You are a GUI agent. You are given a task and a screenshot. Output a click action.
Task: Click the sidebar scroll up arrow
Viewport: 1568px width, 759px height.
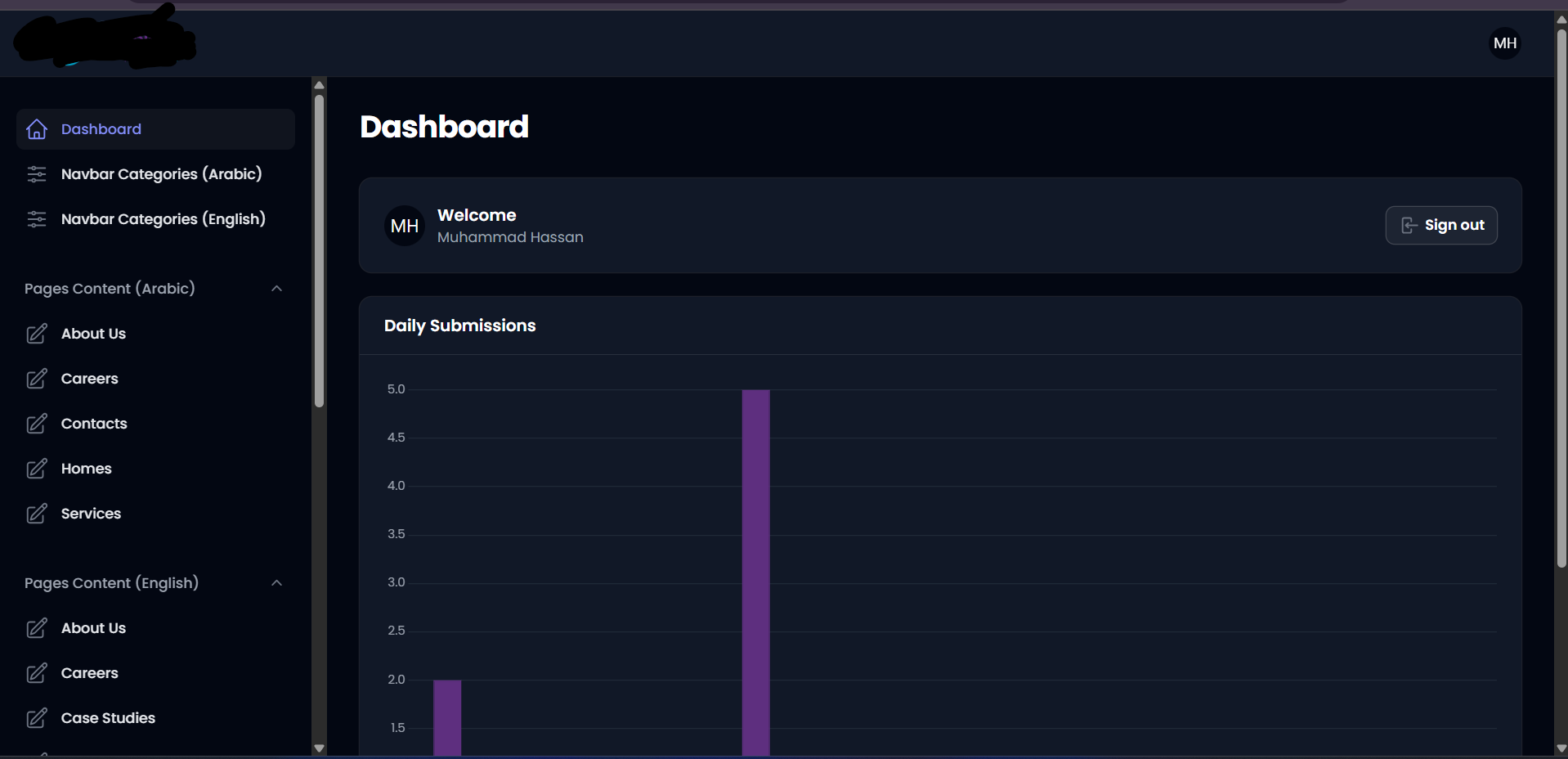click(320, 85)
